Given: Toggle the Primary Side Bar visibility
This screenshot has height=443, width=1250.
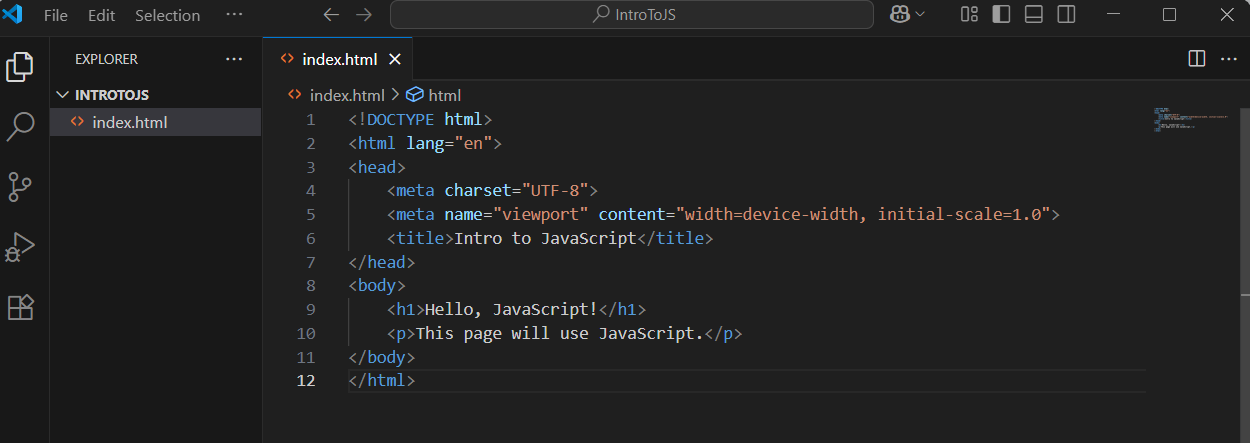Looking at the screenshot, I should 1001,15.
